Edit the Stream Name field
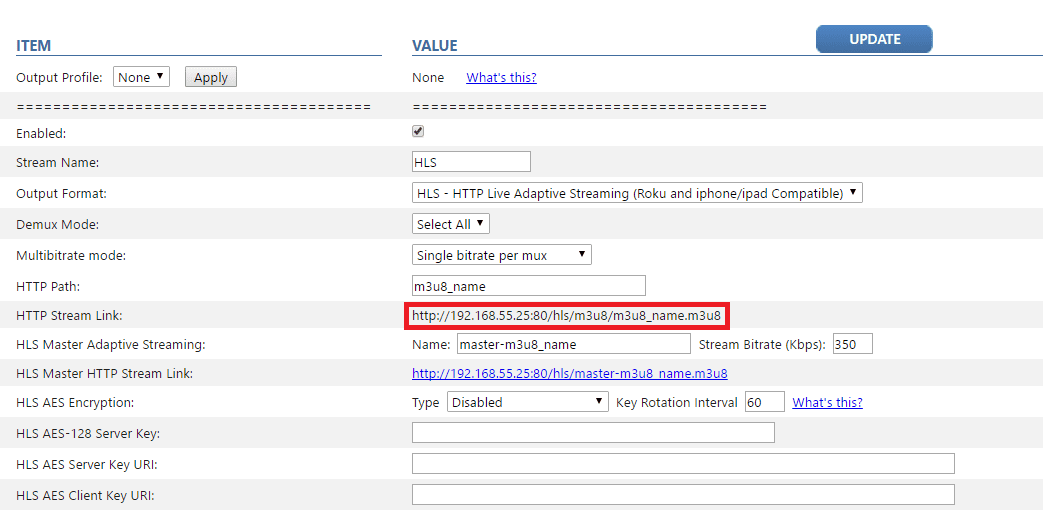Image resolution: width=1043 pixels, height=519 pixels. tap(472, 162)
